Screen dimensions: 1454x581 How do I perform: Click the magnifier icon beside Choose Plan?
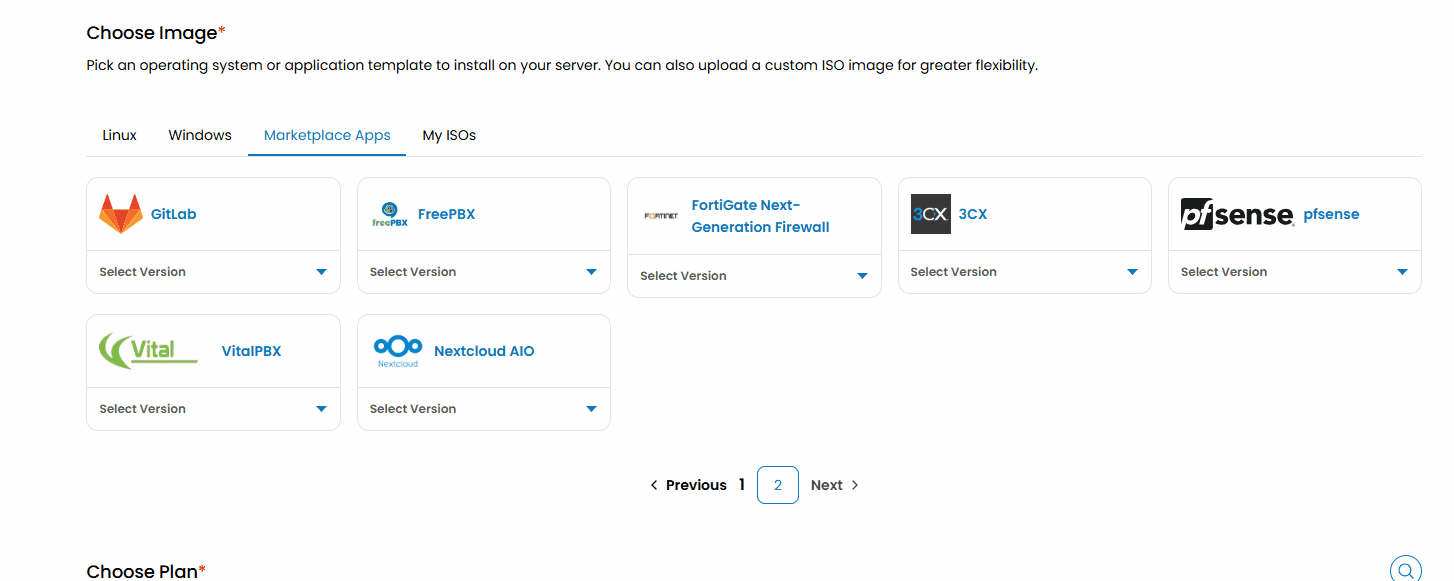[1405, 570]
